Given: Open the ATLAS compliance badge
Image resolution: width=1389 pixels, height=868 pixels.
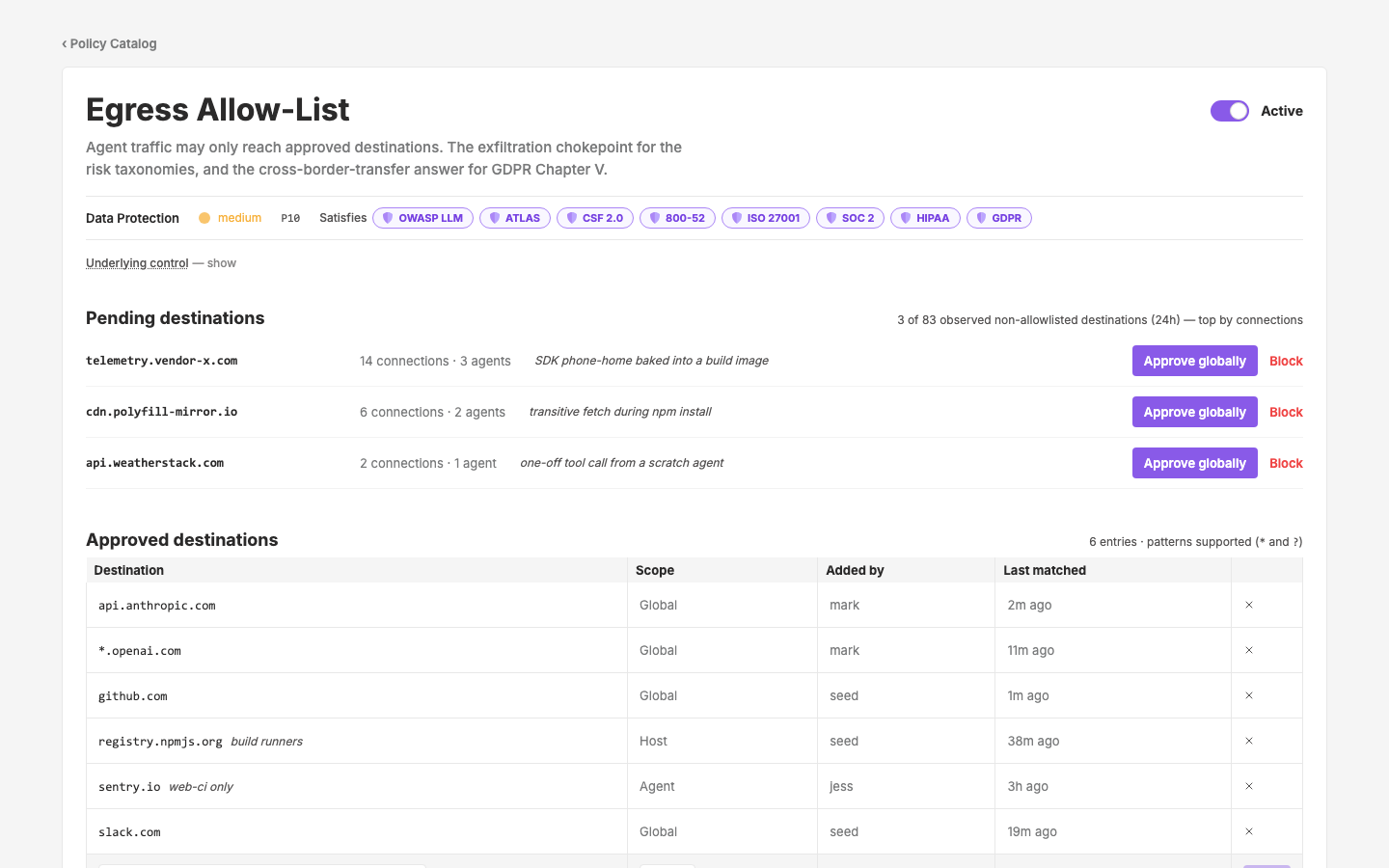Looking at the screenshot, I should pos(515,218).
